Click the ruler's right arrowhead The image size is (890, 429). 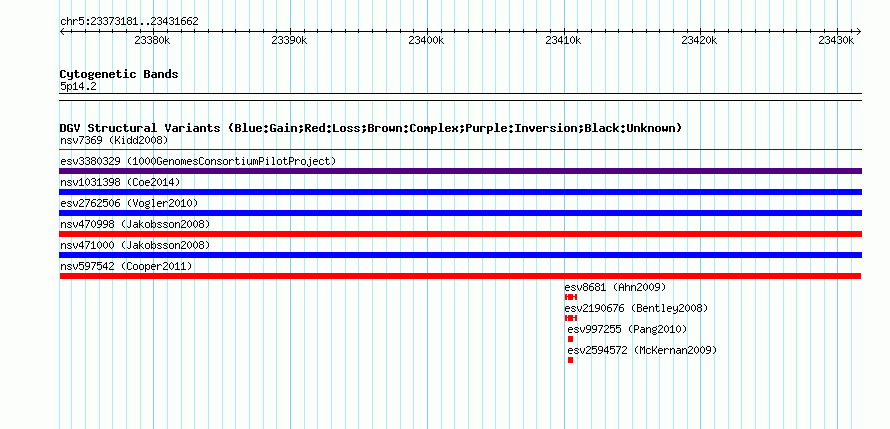tap(859, 31)
